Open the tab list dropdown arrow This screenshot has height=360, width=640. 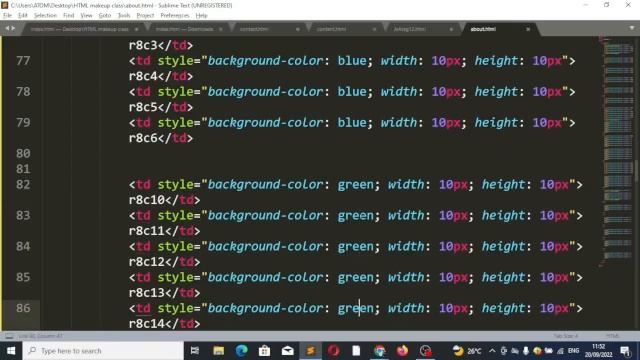tap(631, 28)
